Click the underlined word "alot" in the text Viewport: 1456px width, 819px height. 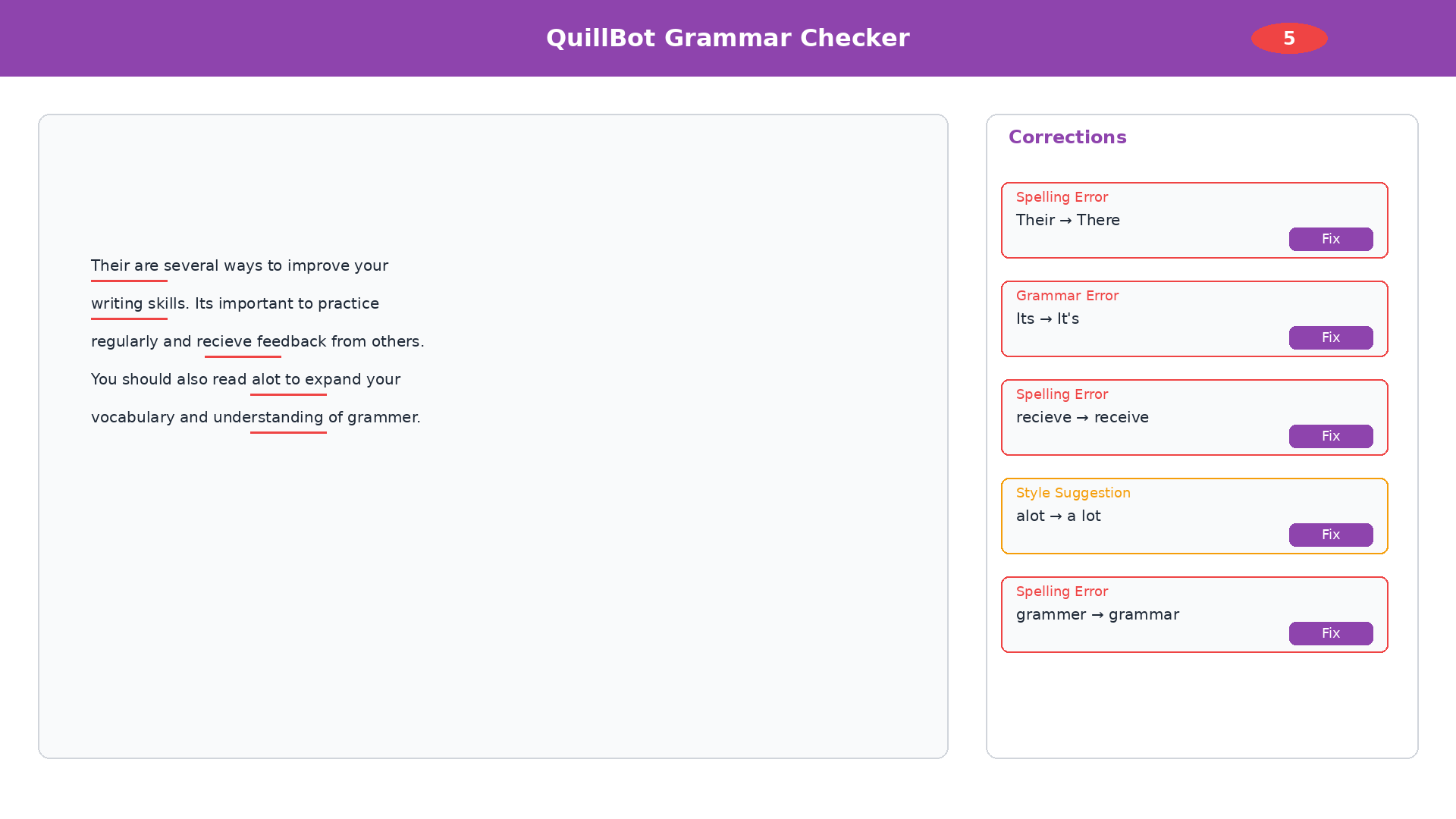click(266, 379)
